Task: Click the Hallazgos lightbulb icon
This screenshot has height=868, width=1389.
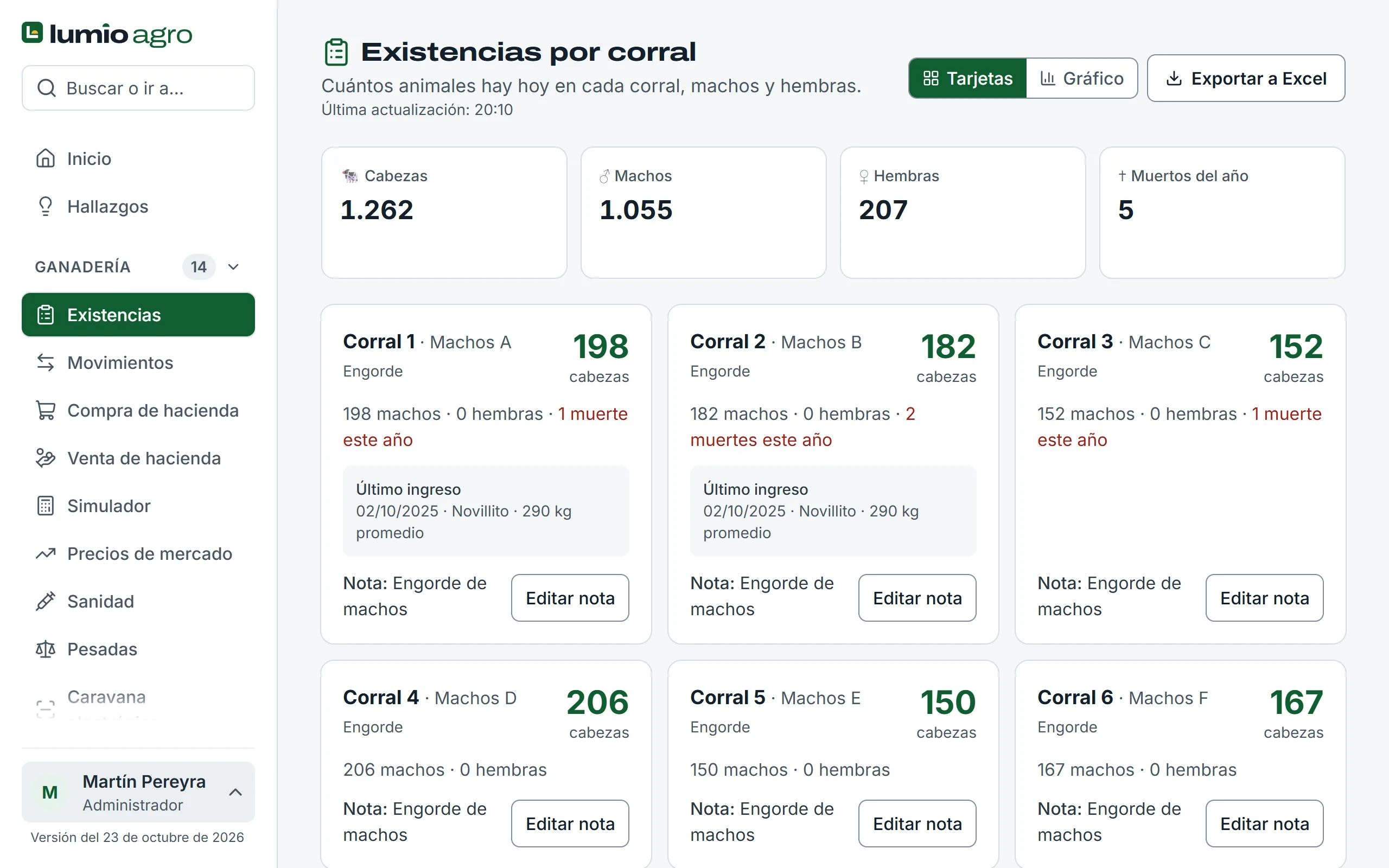Action: [x=46, y=206]
